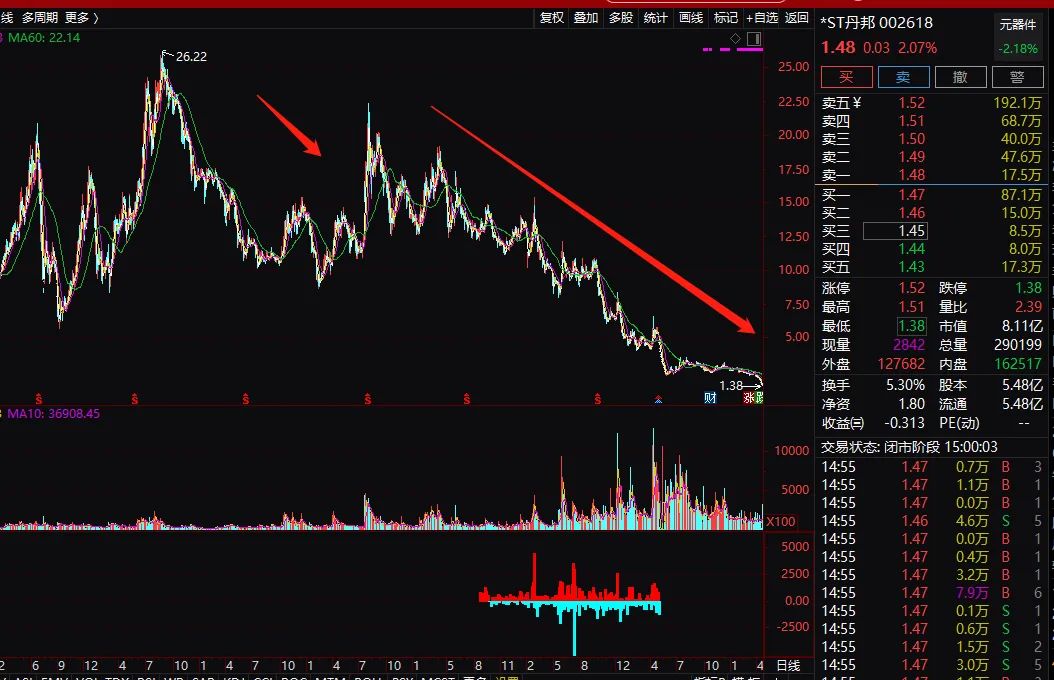Open the 日线 period selector

788,665
